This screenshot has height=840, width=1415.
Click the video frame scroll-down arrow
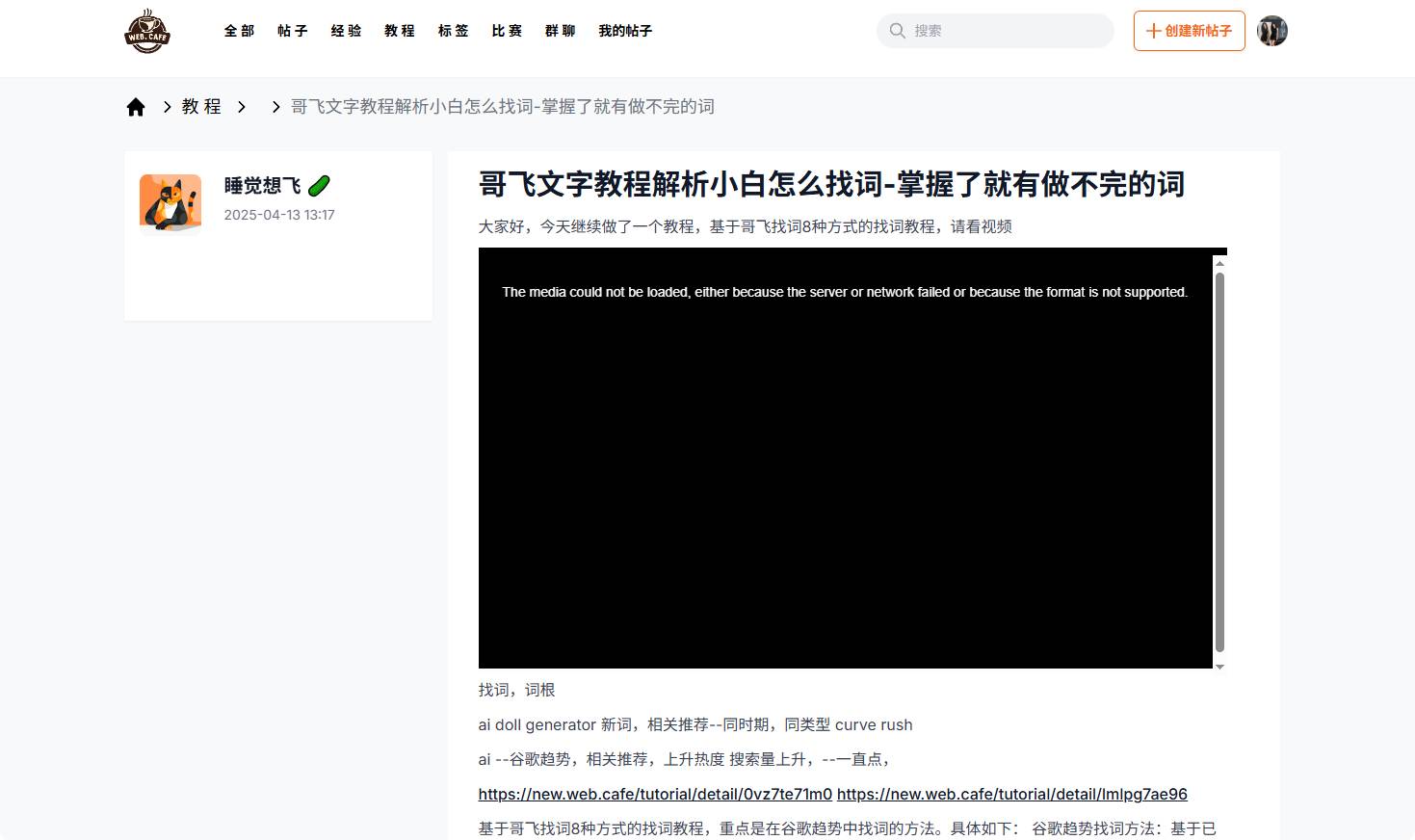pyautogui.click(x=1219, y=667)
